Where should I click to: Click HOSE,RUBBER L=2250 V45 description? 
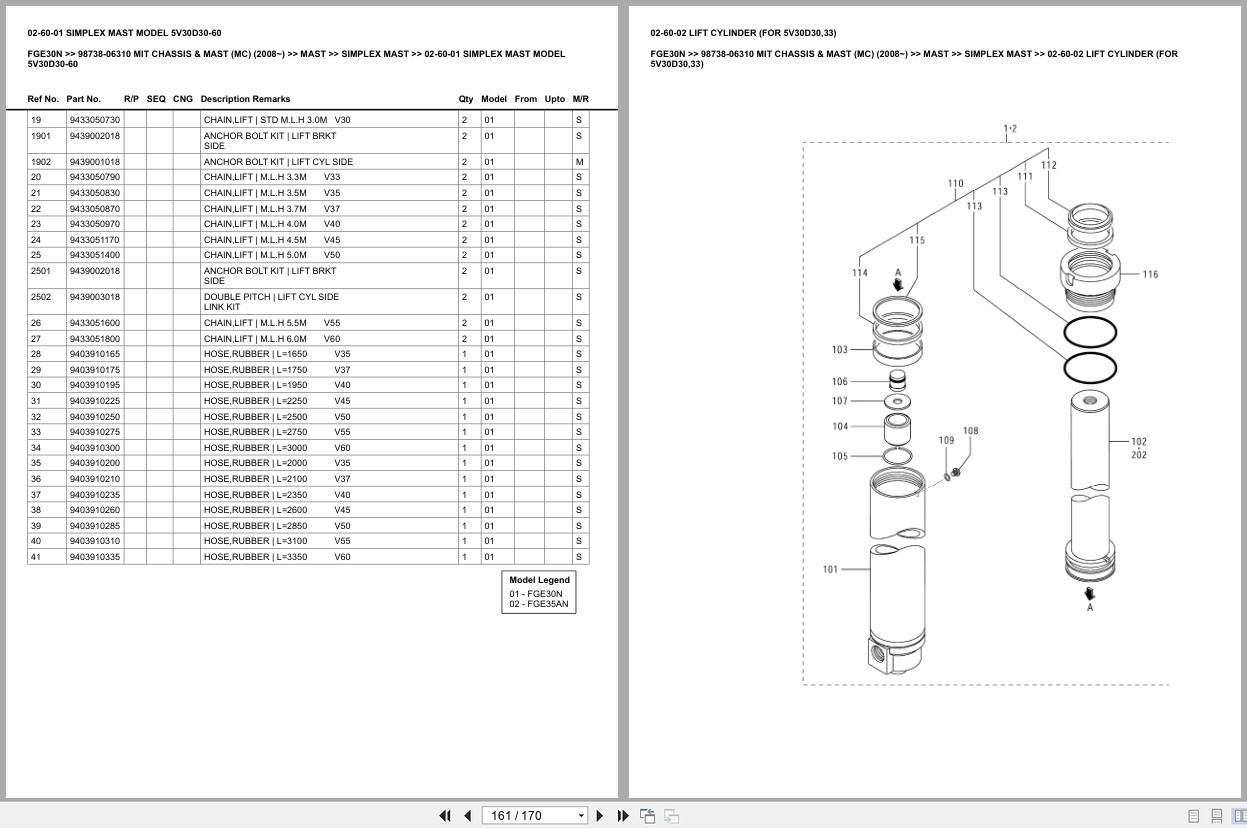tap(277, 401)
